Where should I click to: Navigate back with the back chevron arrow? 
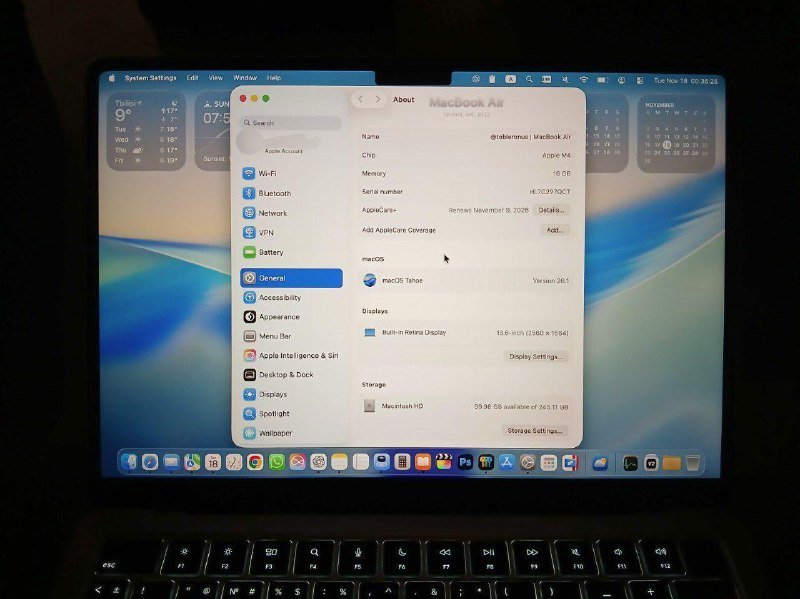point(361,99)
